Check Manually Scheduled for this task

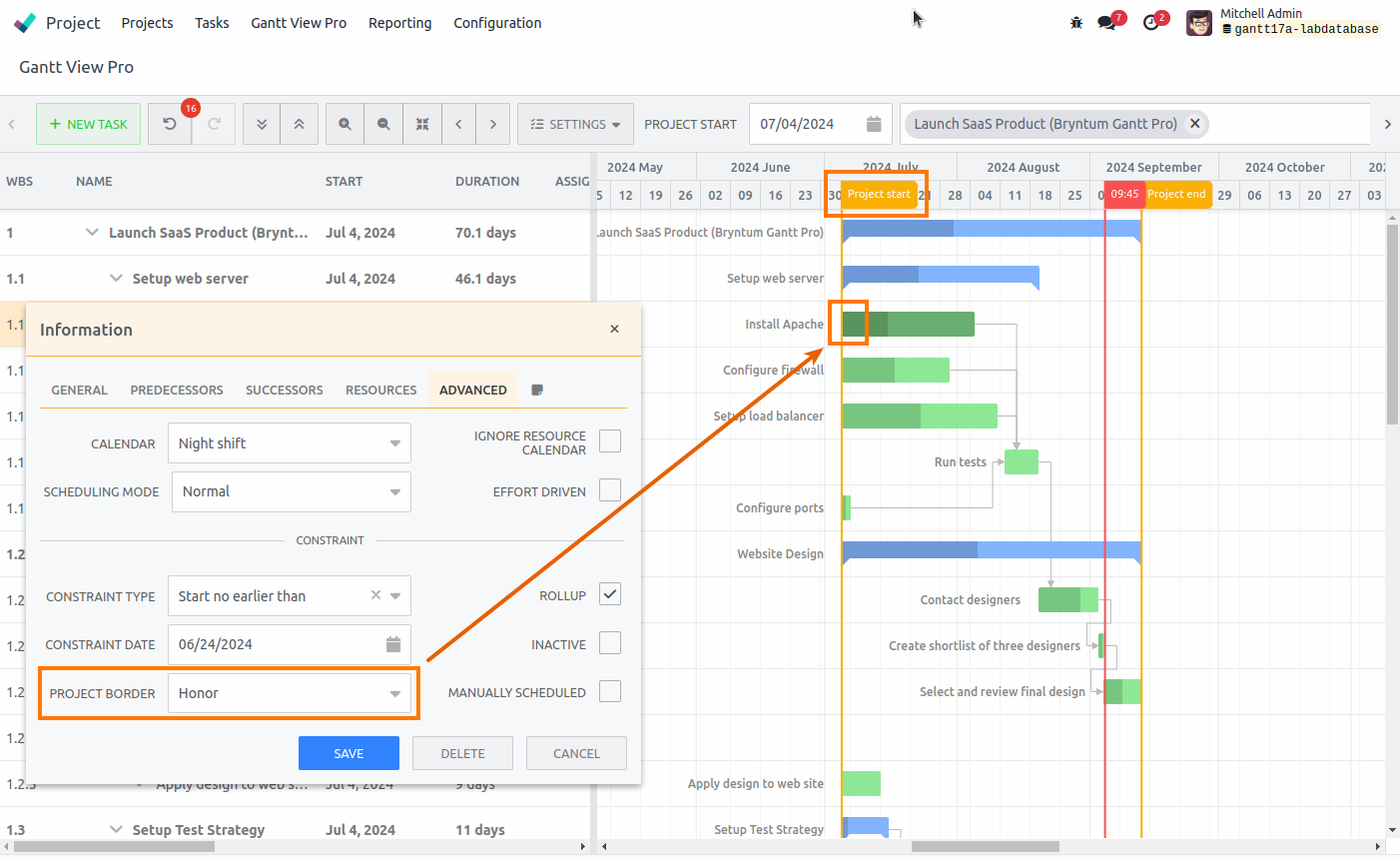coord(609,691)
